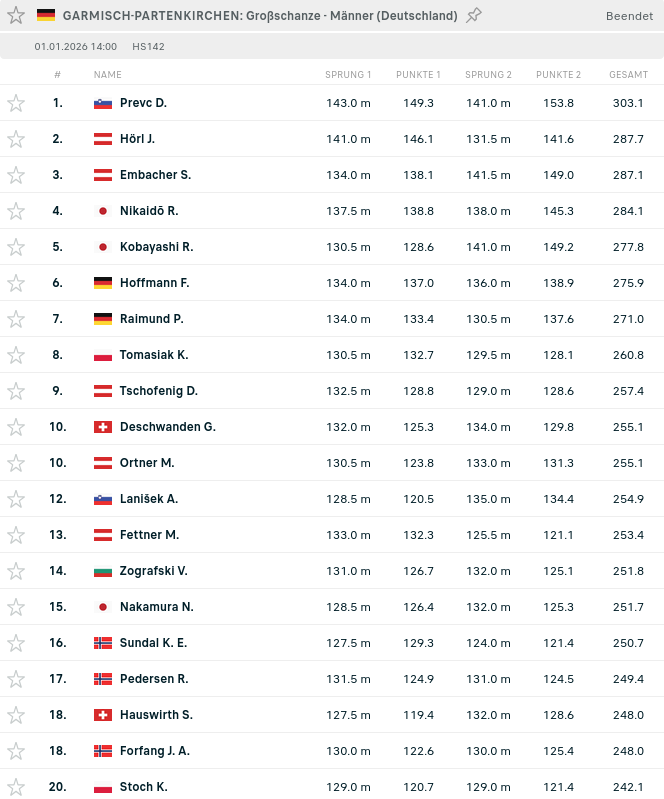Select the GESAMT column header
The width and height of the screenshot is (664, 799).
628,74
